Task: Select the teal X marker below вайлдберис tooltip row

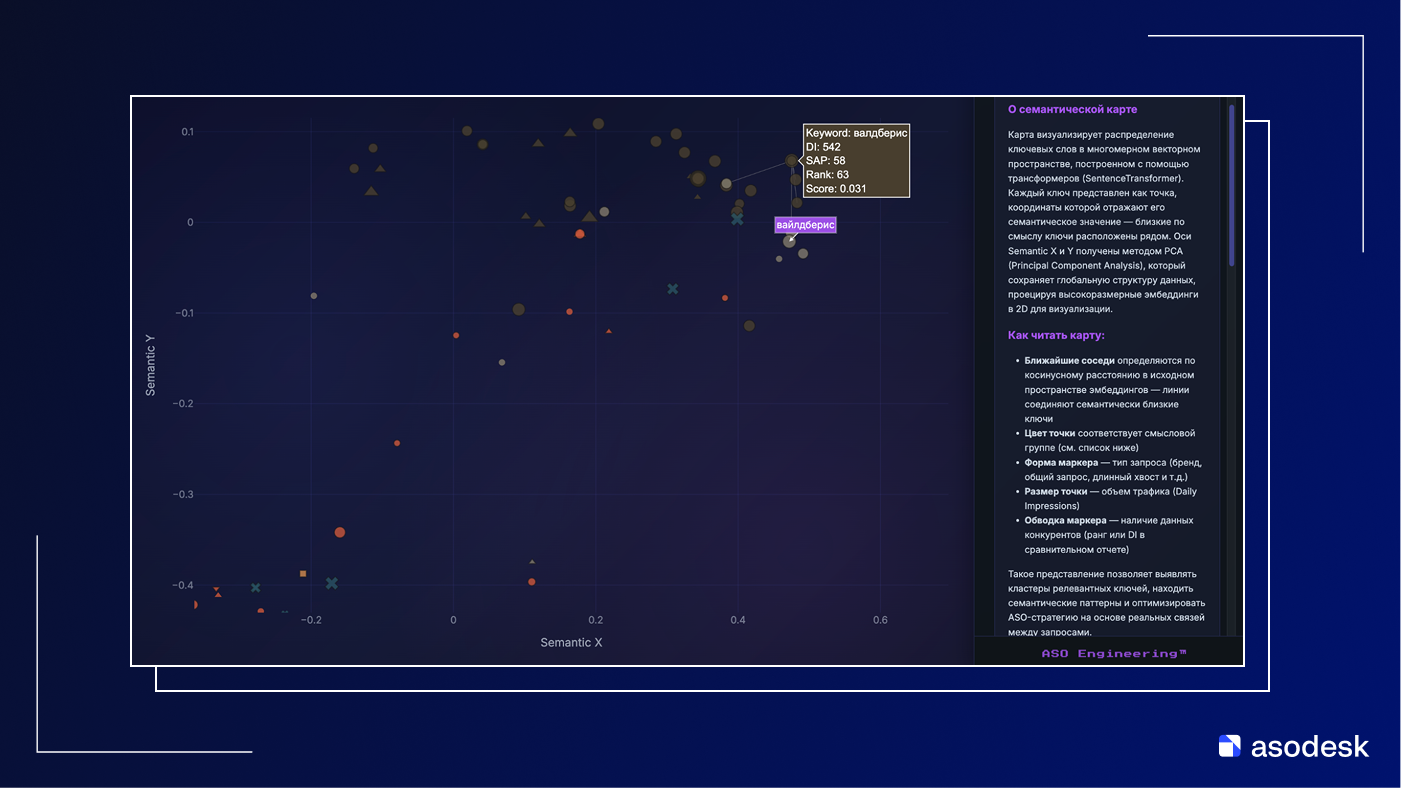Action: point(737,218)
